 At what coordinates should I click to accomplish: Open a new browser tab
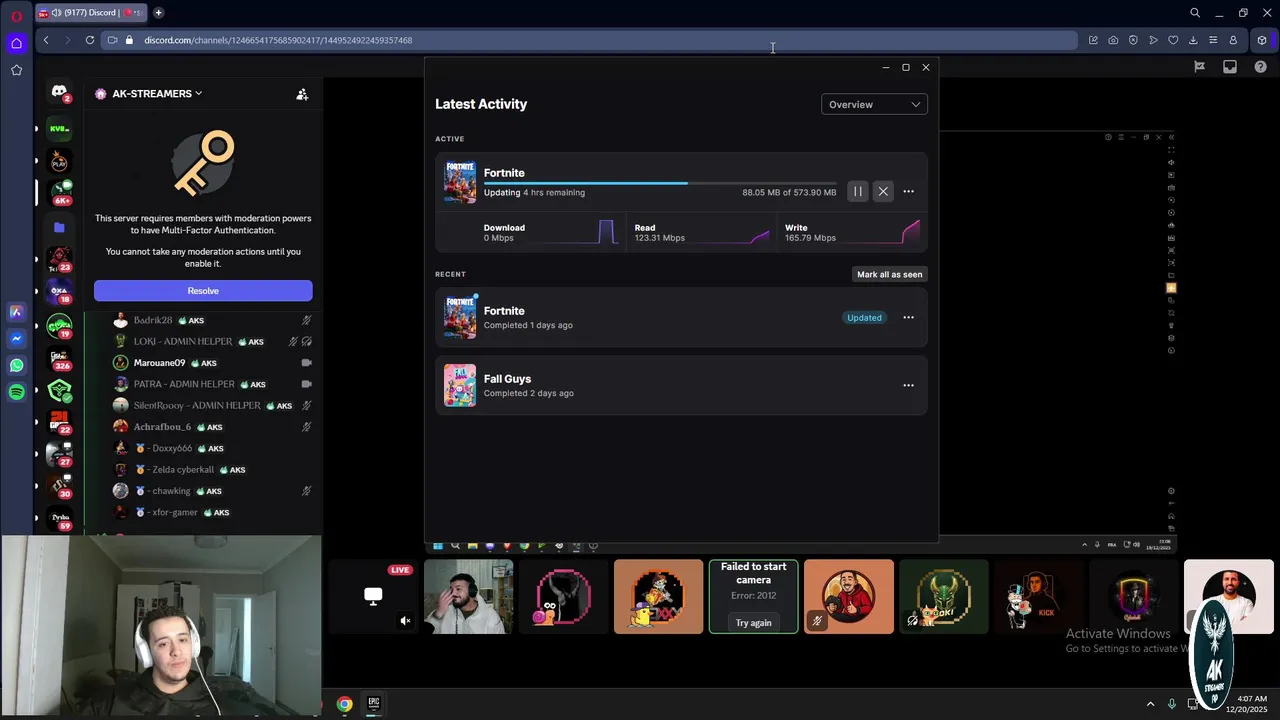pyautogui.click(x=158, y=13)
